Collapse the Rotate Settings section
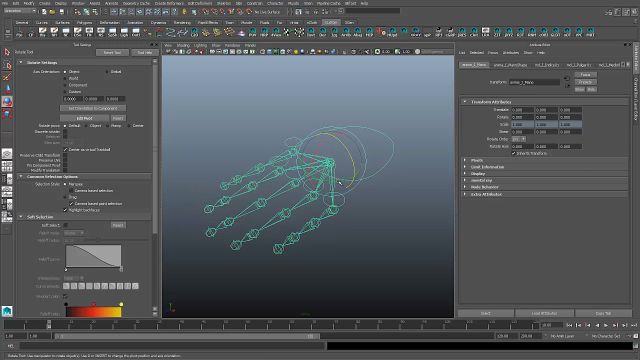The width and height of the screenshot is (640, 360). click(21, 62)
